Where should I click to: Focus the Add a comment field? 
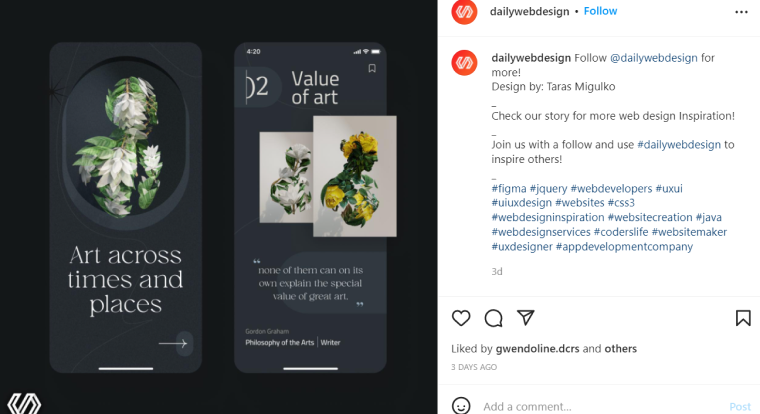click(x=601, y=406)
